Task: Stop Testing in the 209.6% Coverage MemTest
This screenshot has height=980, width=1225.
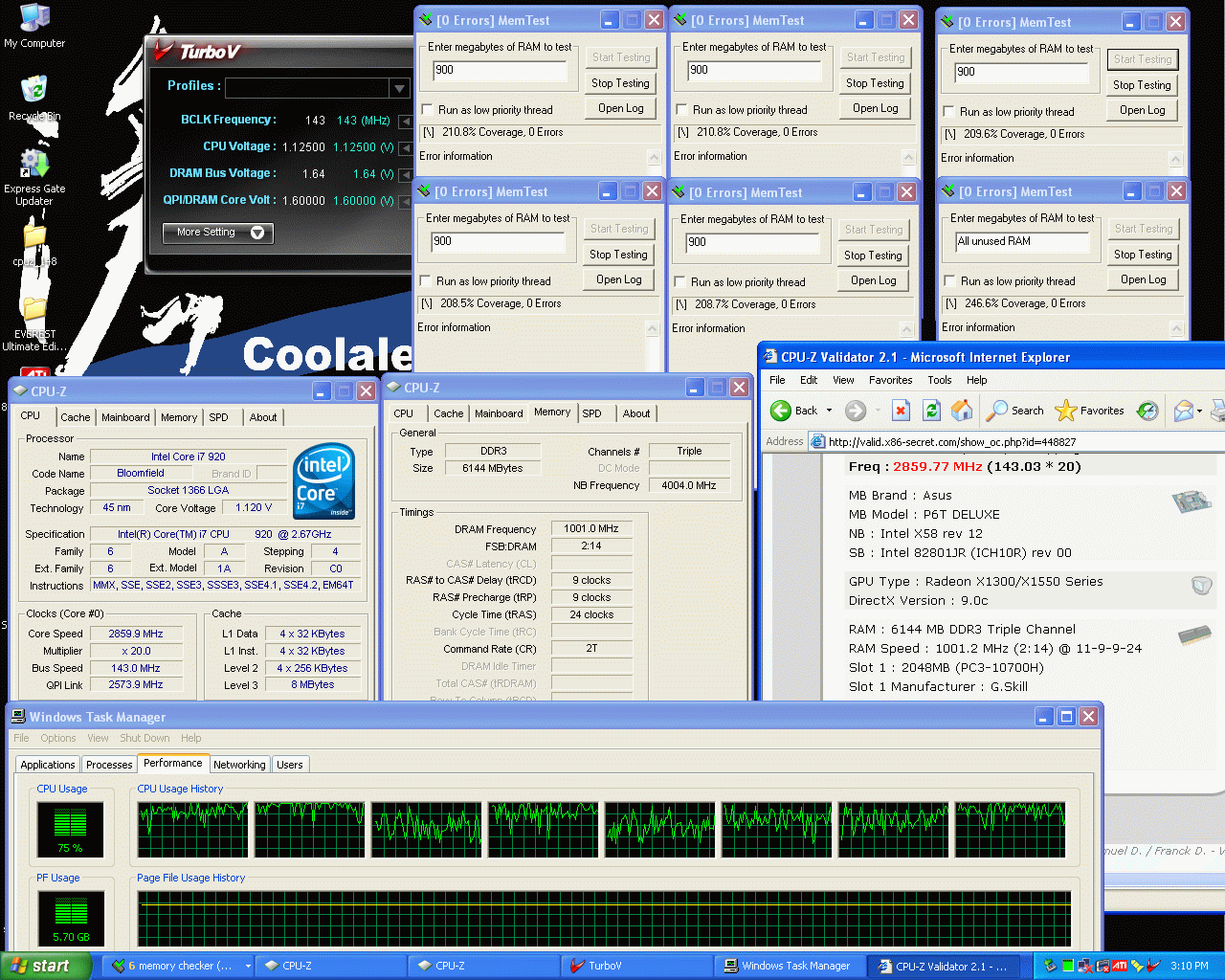Action: pyautogui.click(x=1142, y=85)
